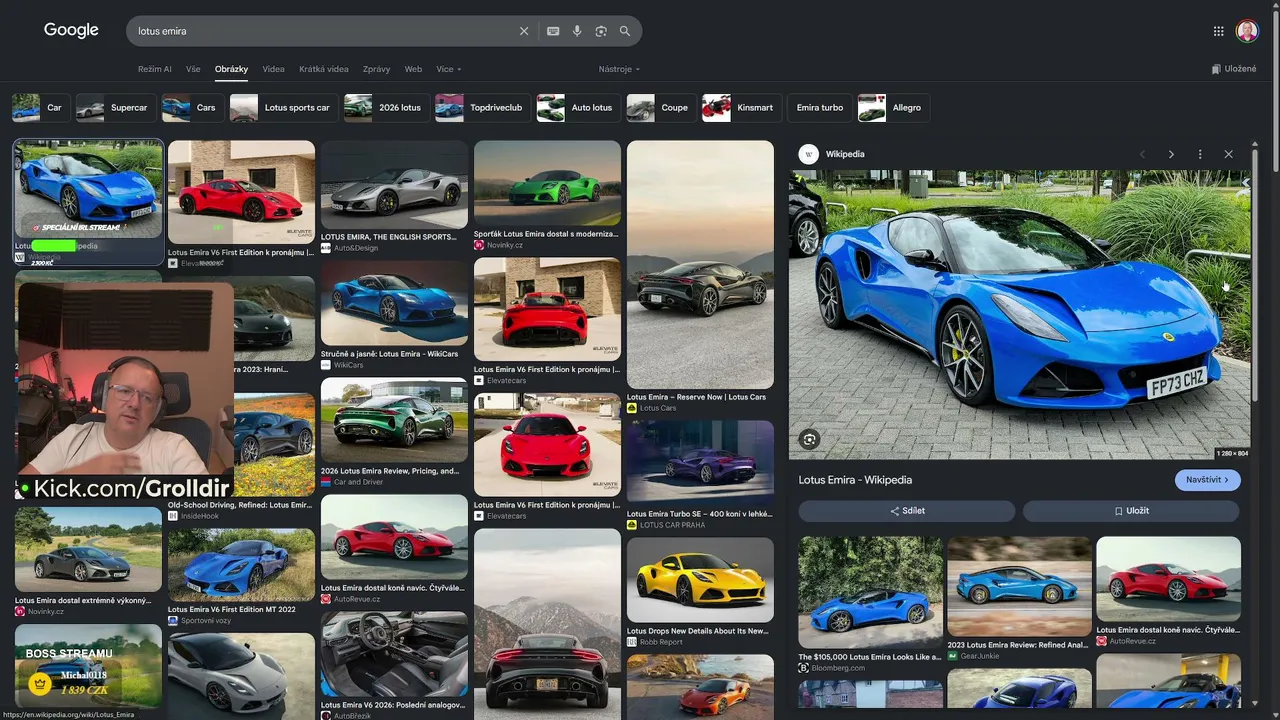Search by image using the camera icon
Image resolution: width=1280 pixels, height=720 pixels.
coord(601,31)
